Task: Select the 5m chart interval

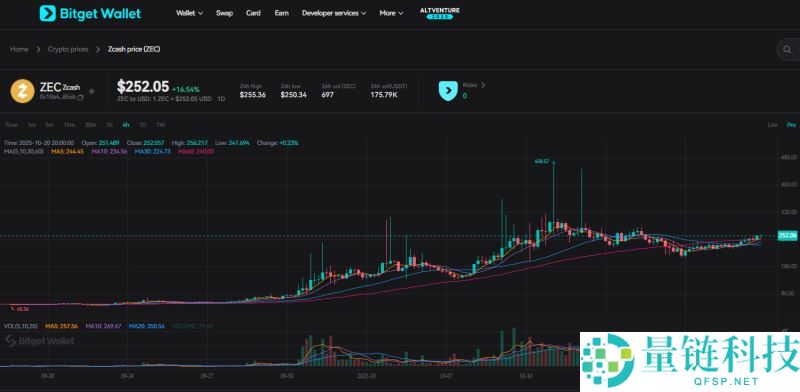Action: pos(49,125)
